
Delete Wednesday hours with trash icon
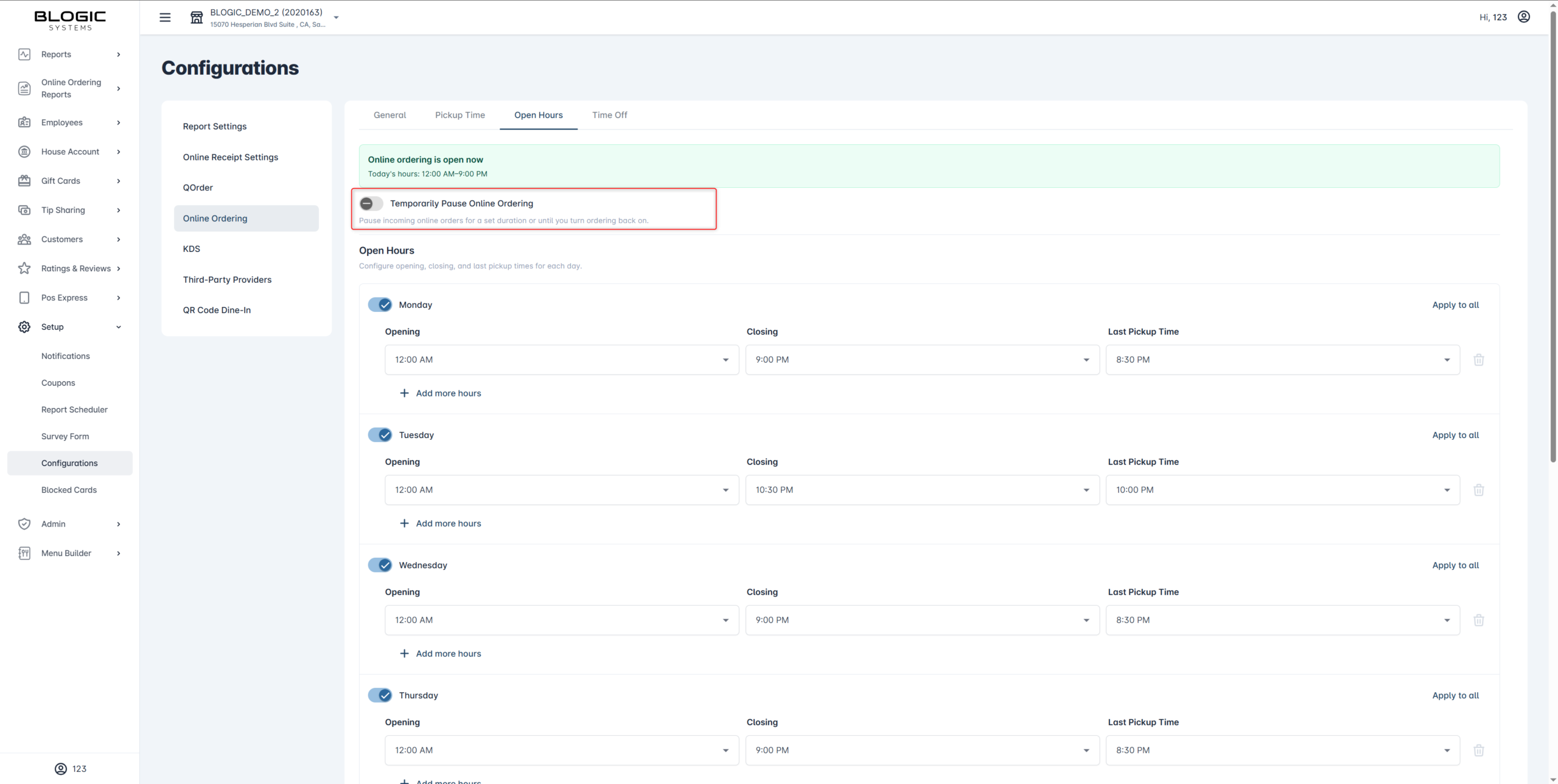coord(1478,620)
